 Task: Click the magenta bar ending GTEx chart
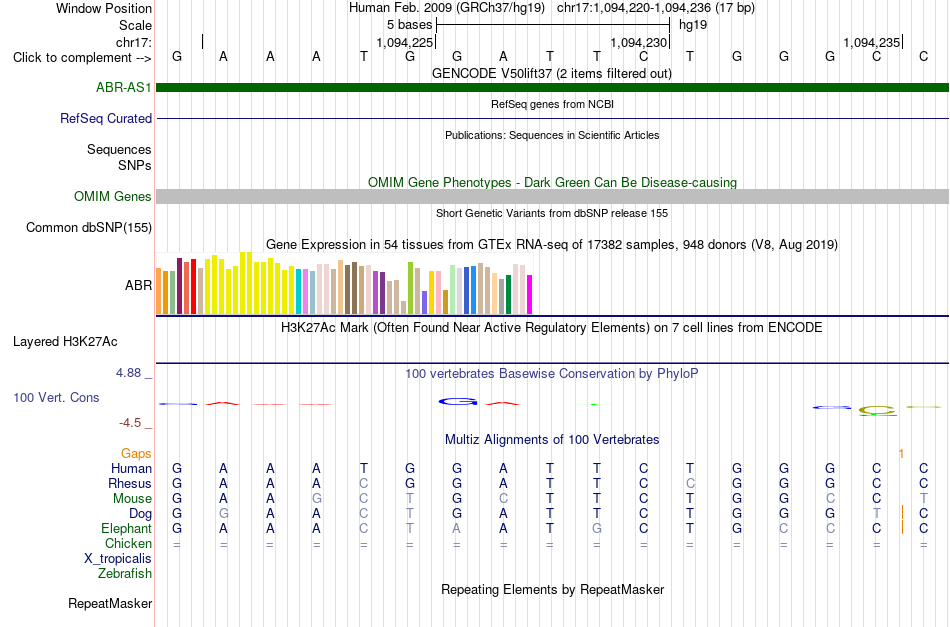[x=530, y=294]
